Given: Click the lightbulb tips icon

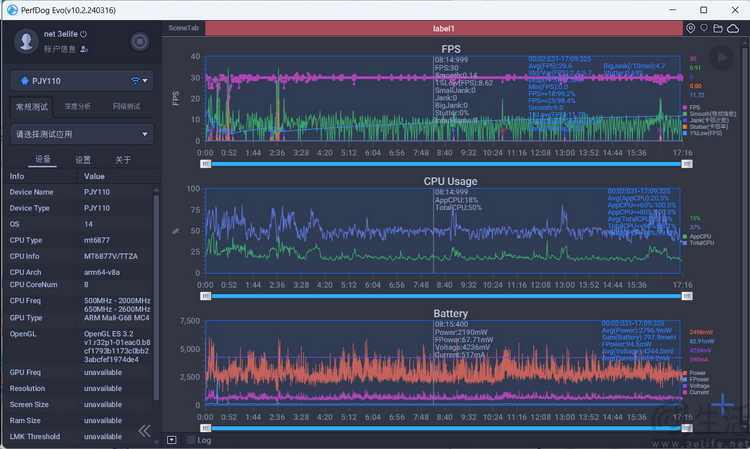Looking at the screenshot, I should (704, 29).
